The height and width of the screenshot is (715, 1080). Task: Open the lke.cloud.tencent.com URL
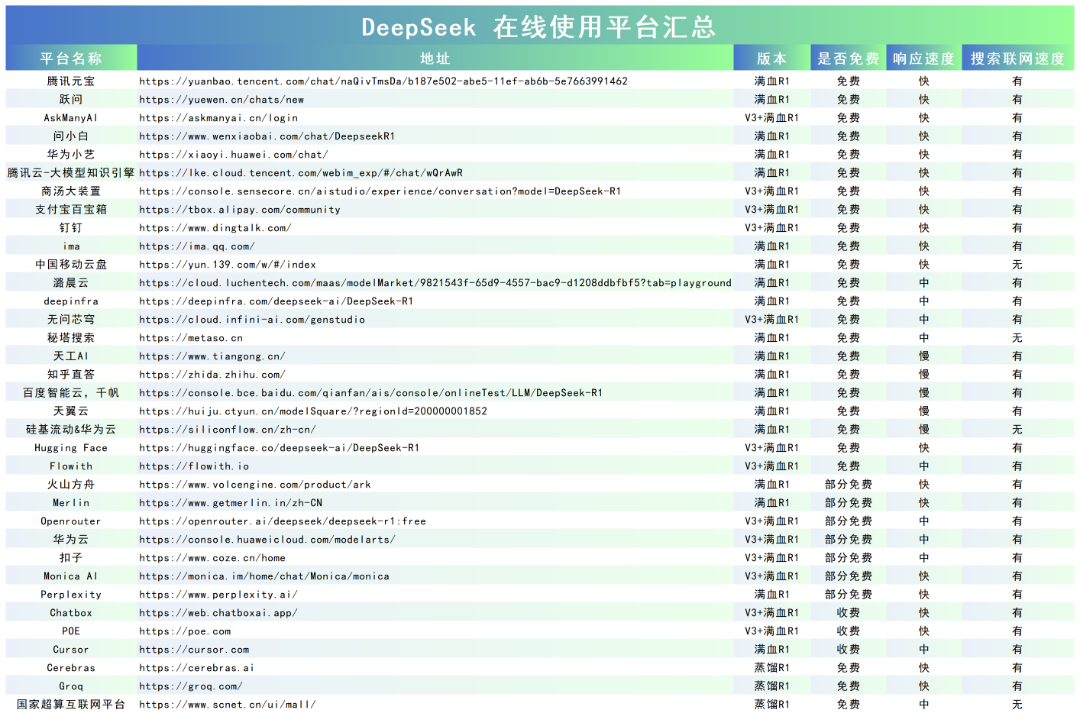click(x=300, y=173)
